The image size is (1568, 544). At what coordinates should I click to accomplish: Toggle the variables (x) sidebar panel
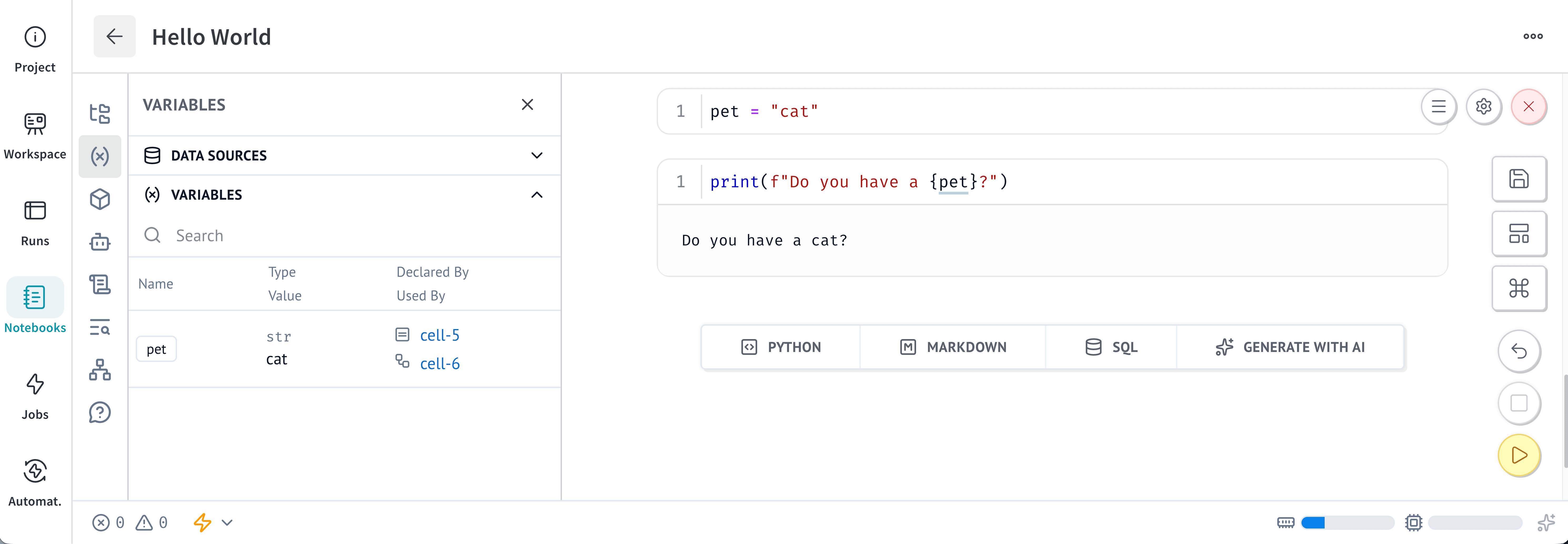point(100,156)
